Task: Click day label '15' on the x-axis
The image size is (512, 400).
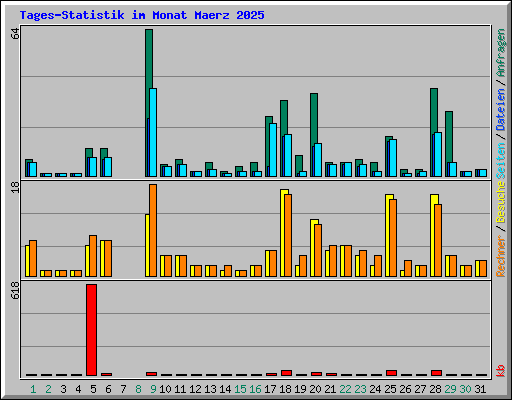Action: pos(240,389)
